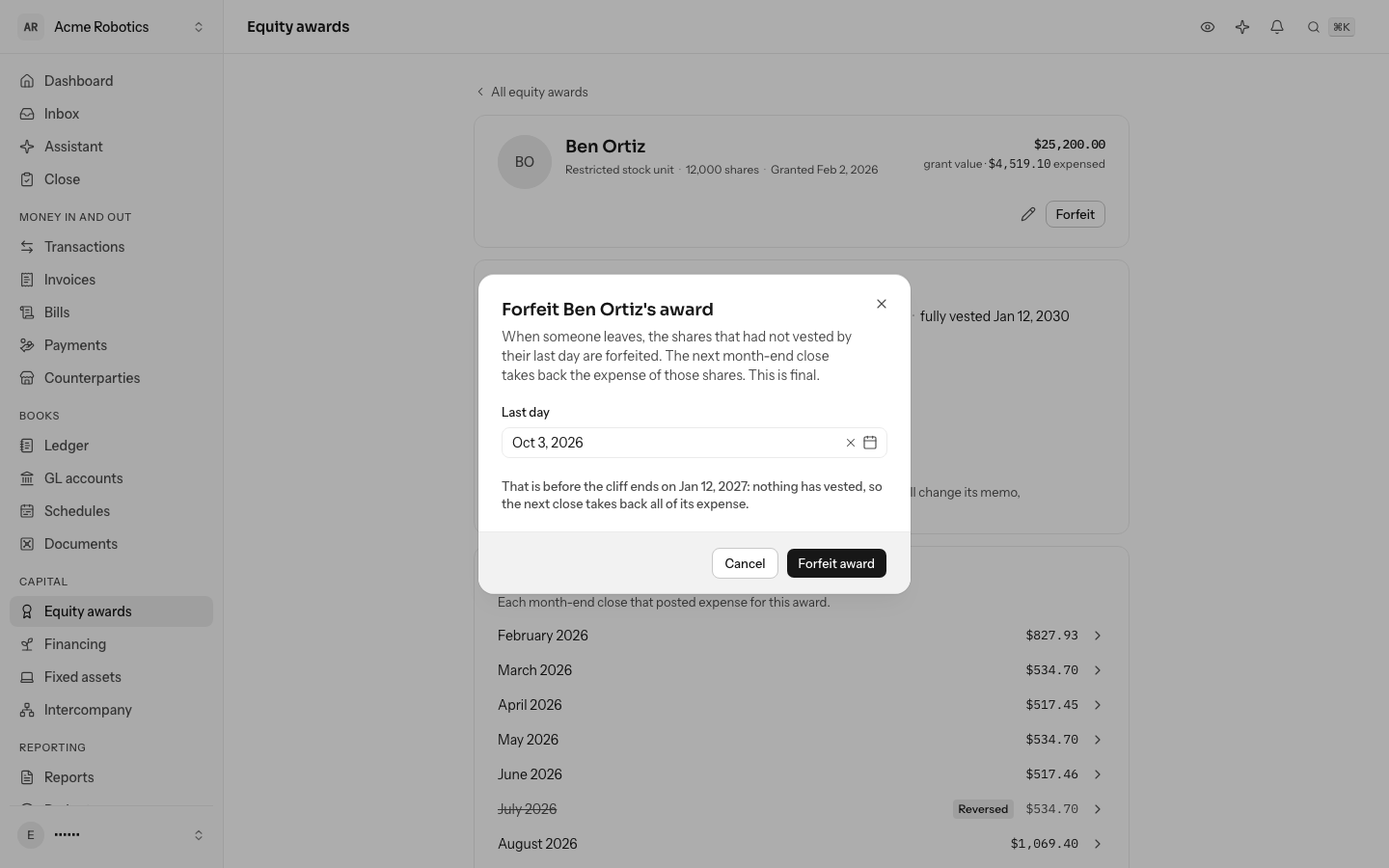The image size is (1389, 868).
Task: Open Assistant in sidebar
Action: pyautogui.click(x=112, y=147)
